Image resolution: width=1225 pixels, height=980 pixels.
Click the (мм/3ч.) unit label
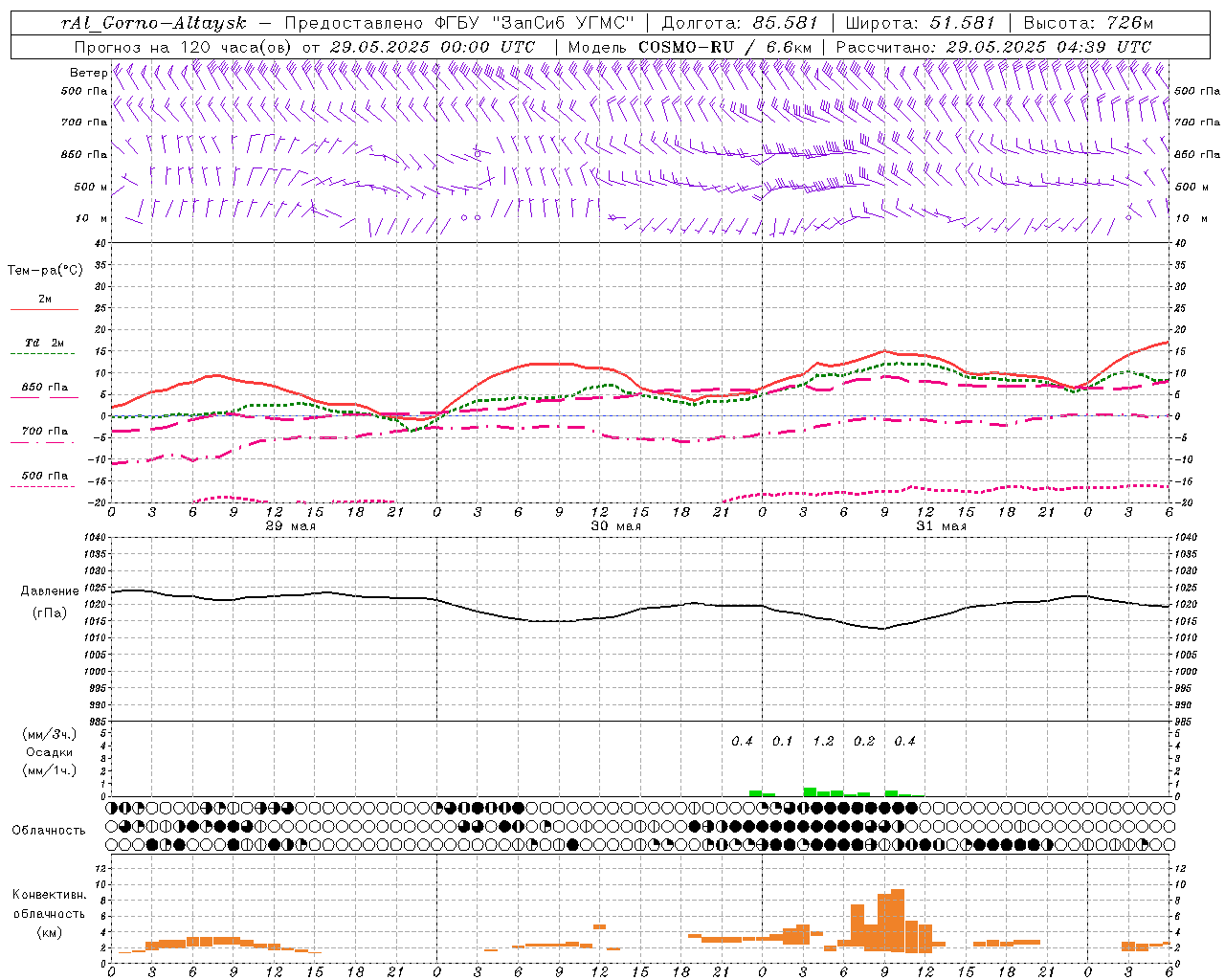(x=49, y=734)
